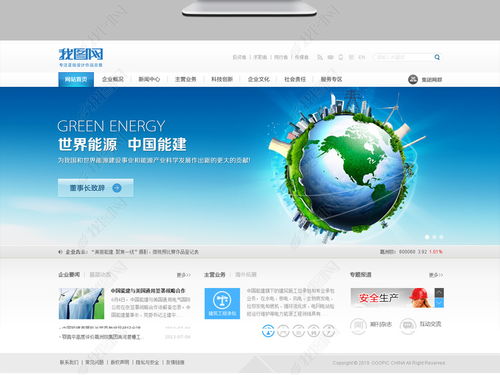Open the 企业概况 menu item
The width and height of the screenshot is (500, 375).
[x=113, y=79]
